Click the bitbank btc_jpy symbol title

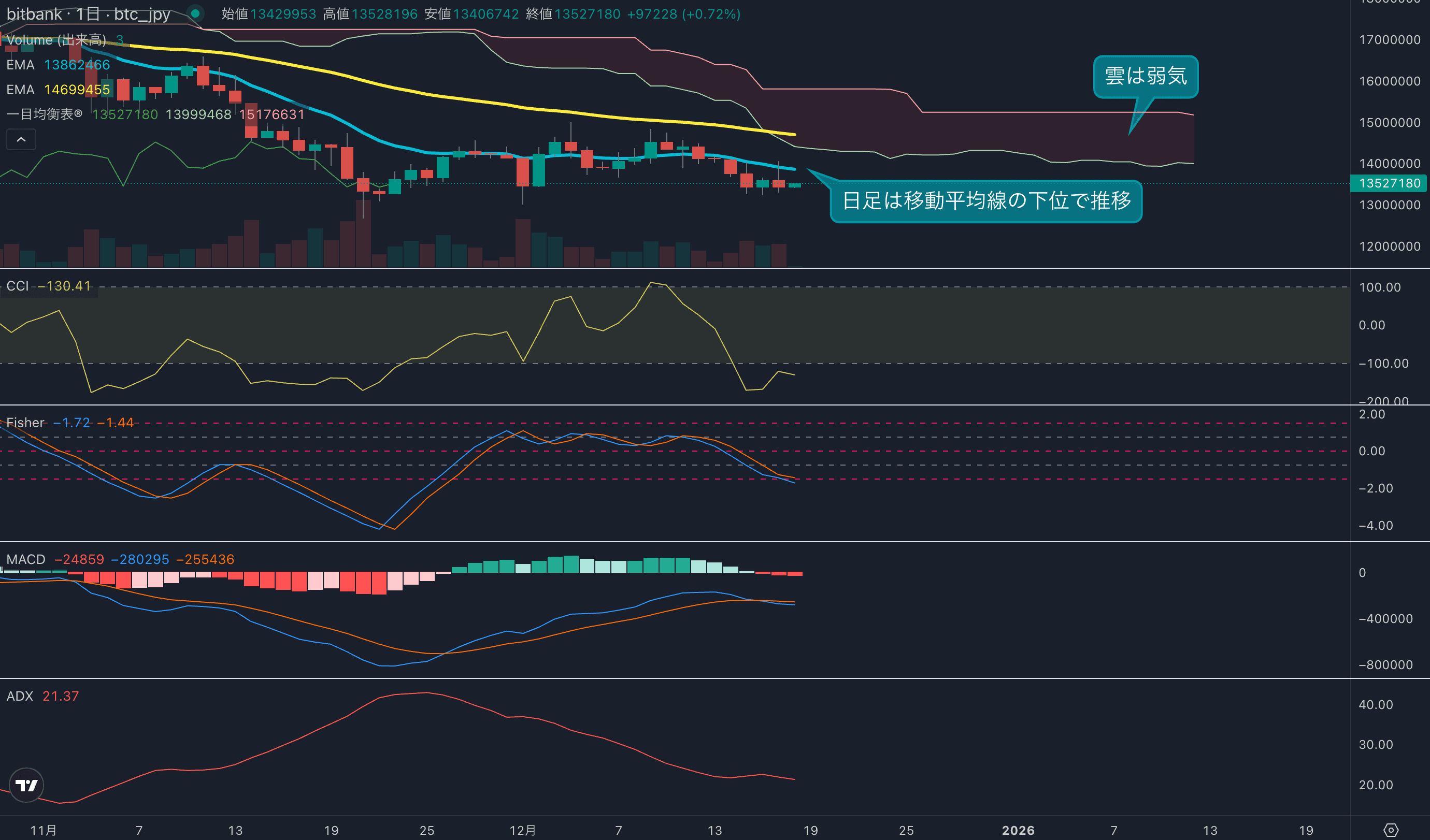[x=88, y=13]
